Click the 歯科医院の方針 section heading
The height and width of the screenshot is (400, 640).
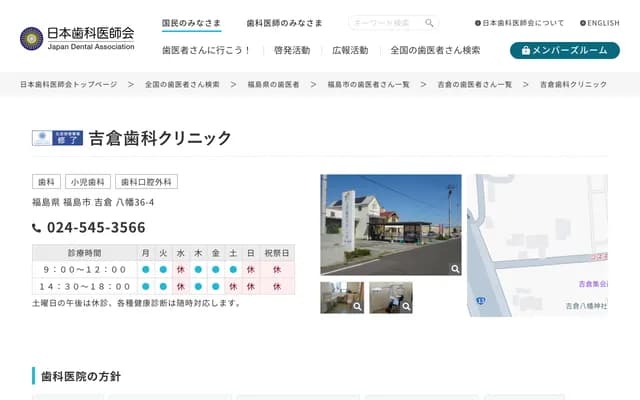pyautogui.click(x=81, y=376)
